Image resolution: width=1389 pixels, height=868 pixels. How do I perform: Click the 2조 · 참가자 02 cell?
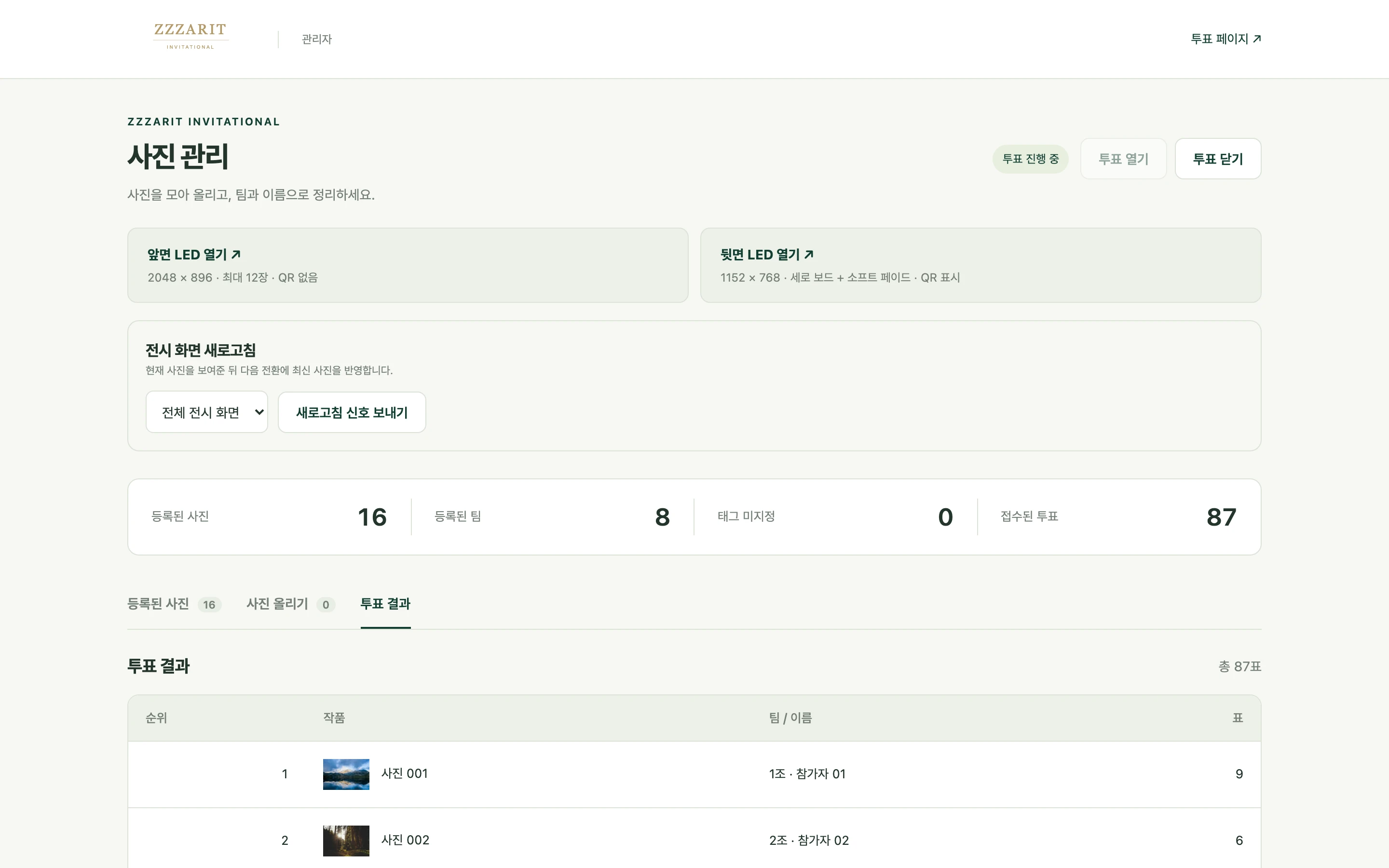pos(809,841)
